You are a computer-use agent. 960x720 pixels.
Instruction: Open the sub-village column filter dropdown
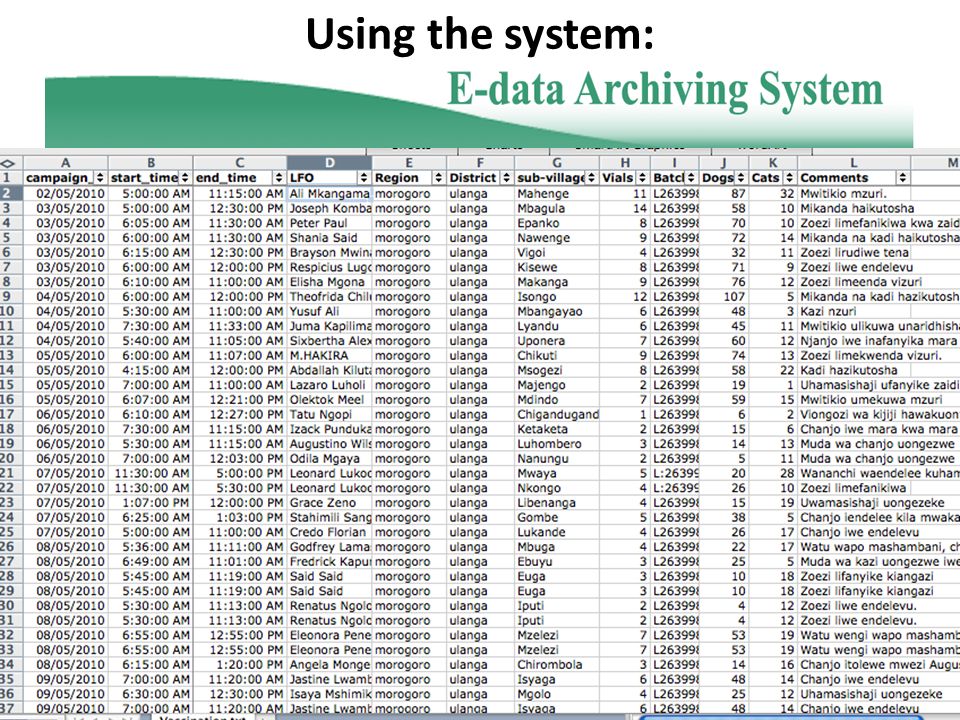[591, 178]
